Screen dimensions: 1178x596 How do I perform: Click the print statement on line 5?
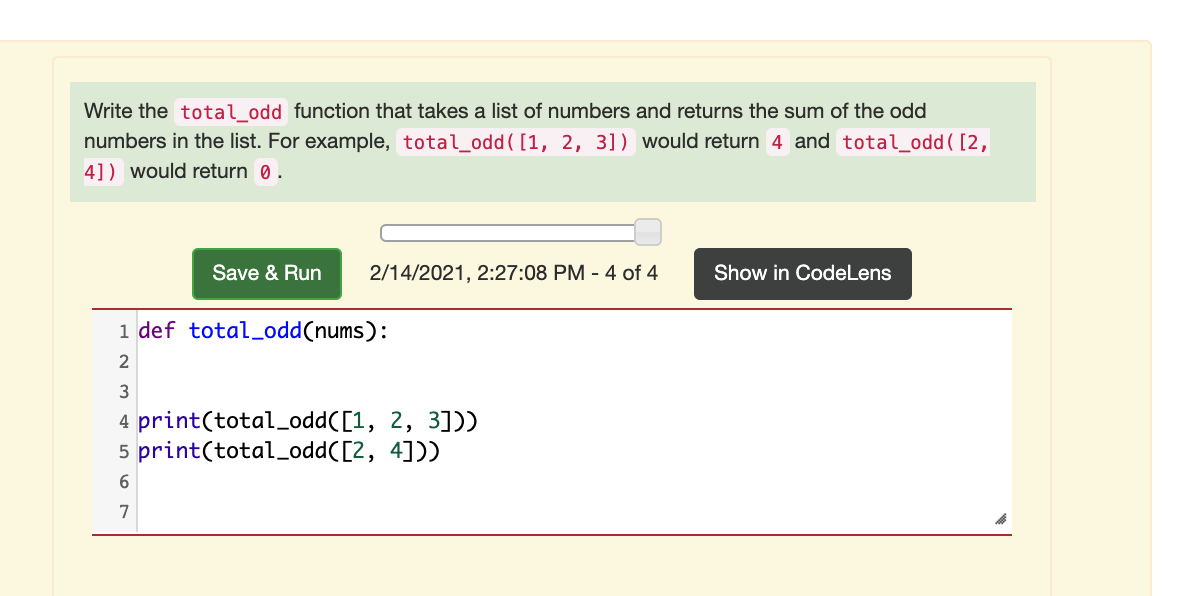(290, 450)
